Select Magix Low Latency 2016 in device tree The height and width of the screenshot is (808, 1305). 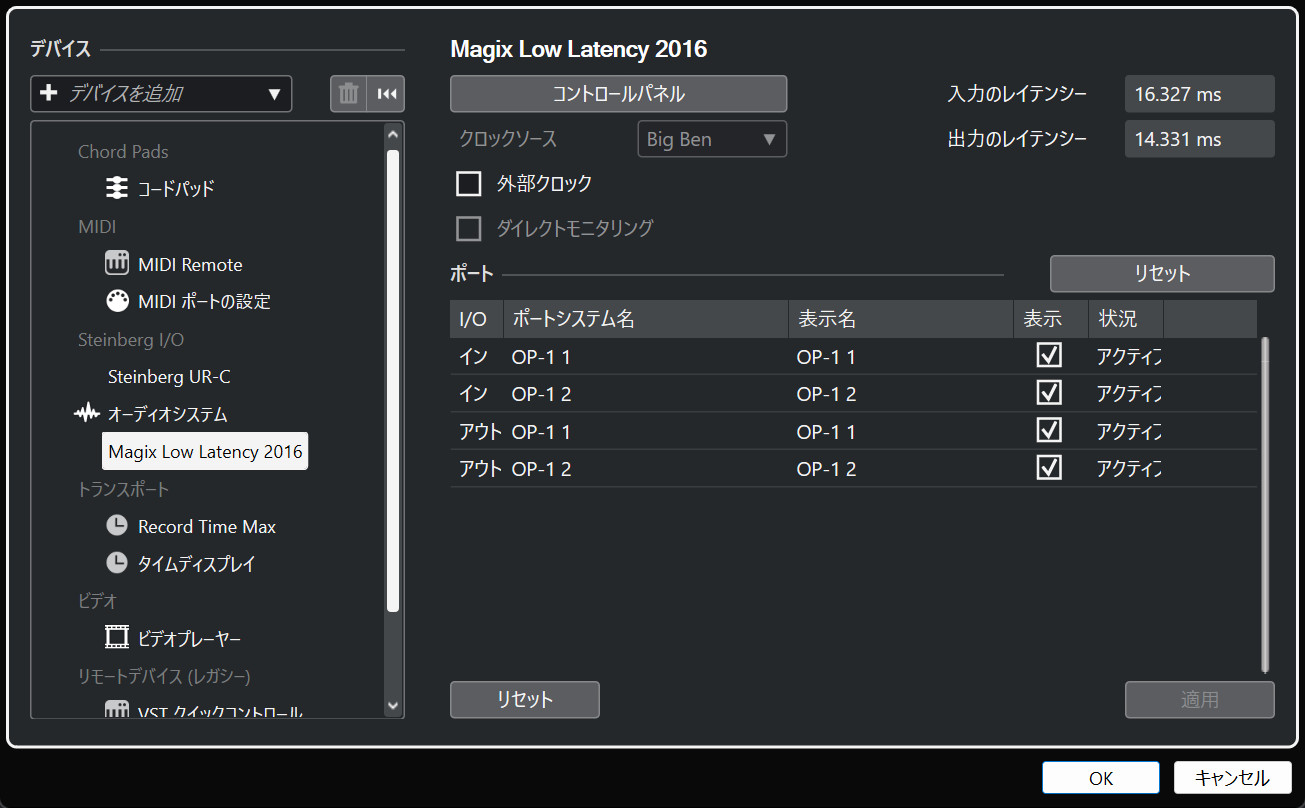[205, 451]
